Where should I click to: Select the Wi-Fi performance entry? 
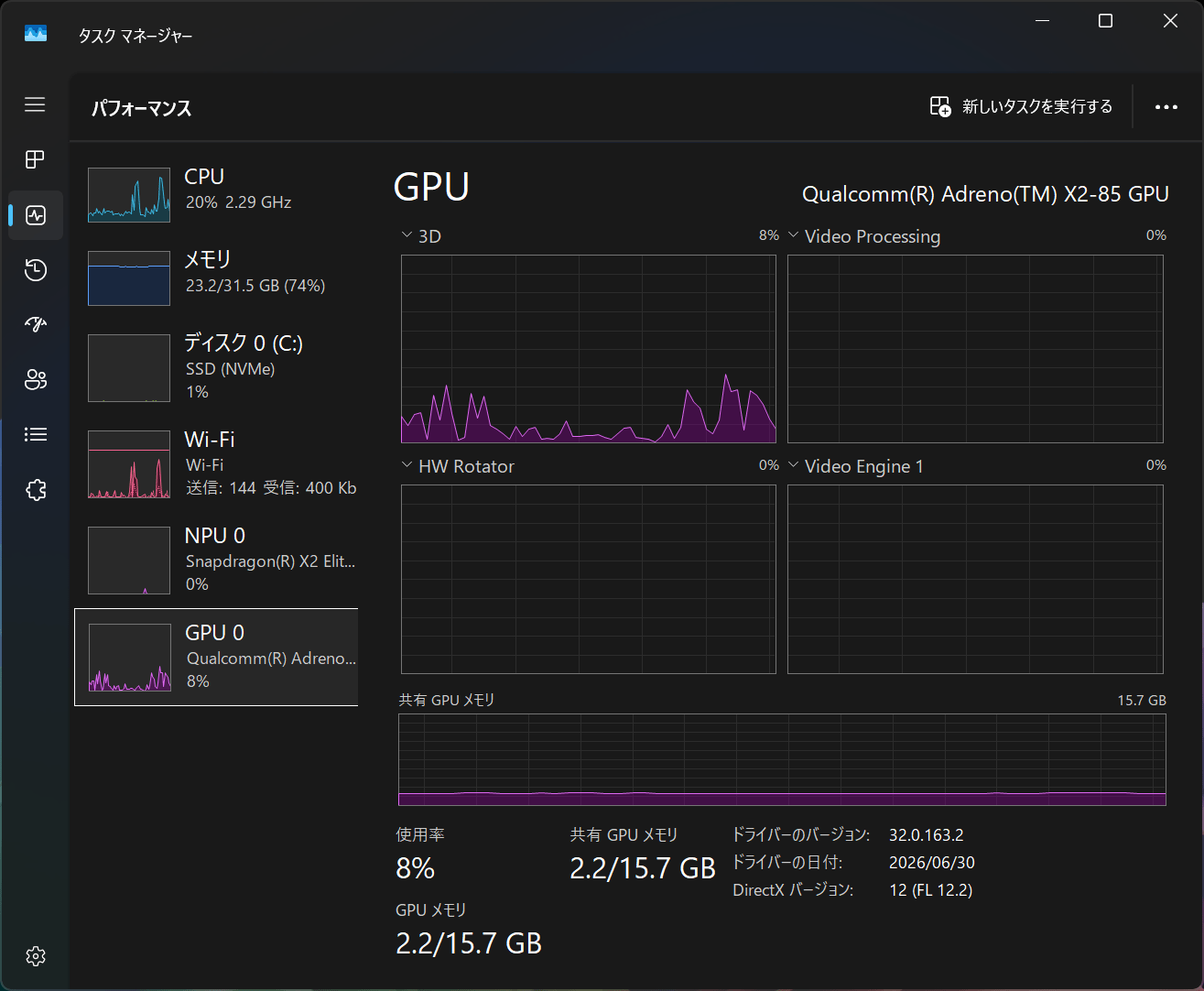[x=216, y=464]
